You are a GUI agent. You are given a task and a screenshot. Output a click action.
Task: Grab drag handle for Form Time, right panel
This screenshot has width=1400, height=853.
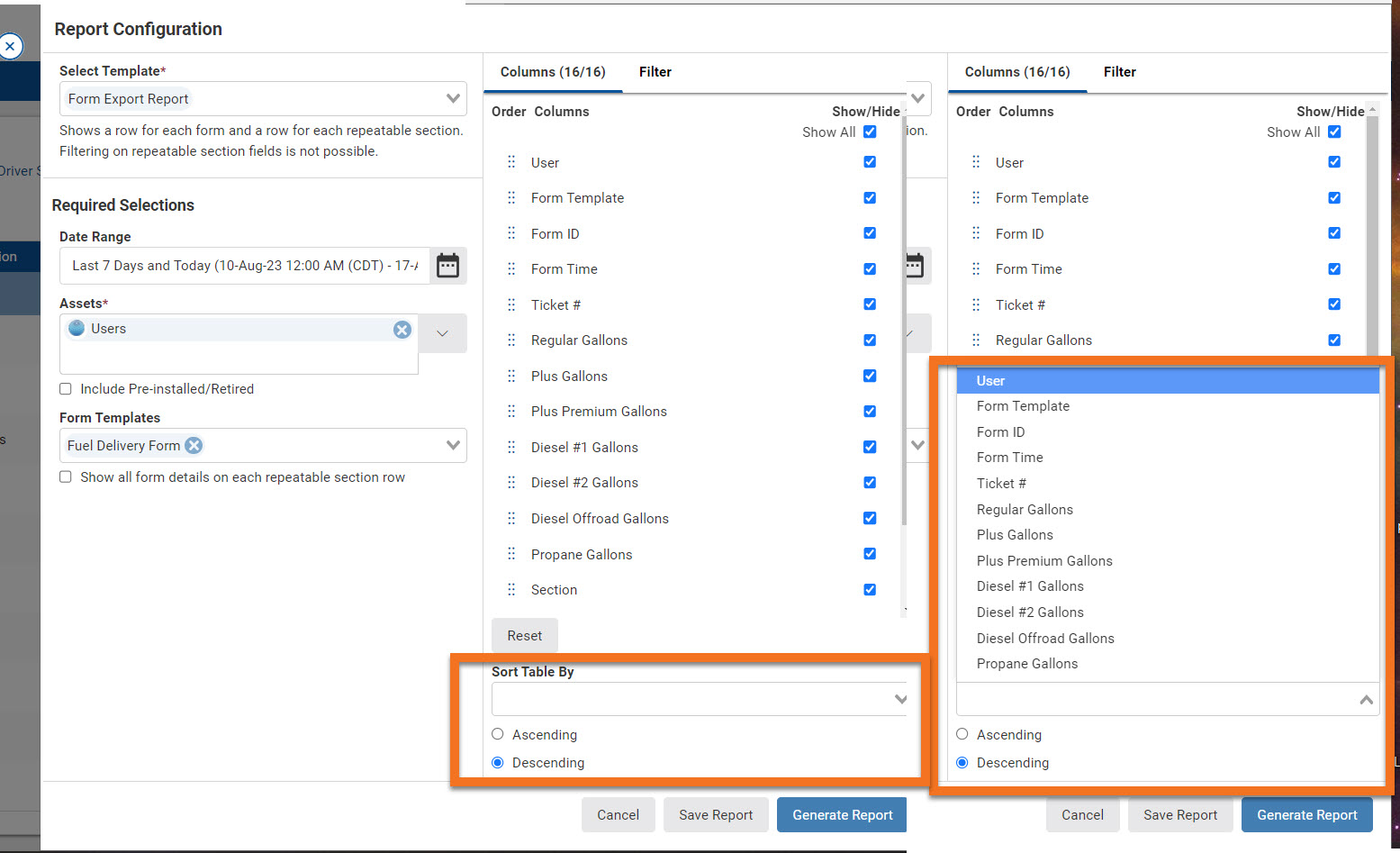(x=976, y=268)
